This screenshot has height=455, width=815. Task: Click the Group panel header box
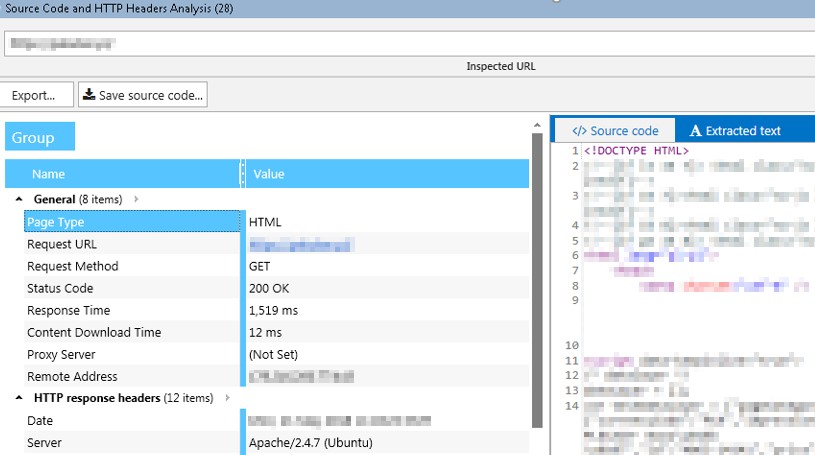[40, 137]
